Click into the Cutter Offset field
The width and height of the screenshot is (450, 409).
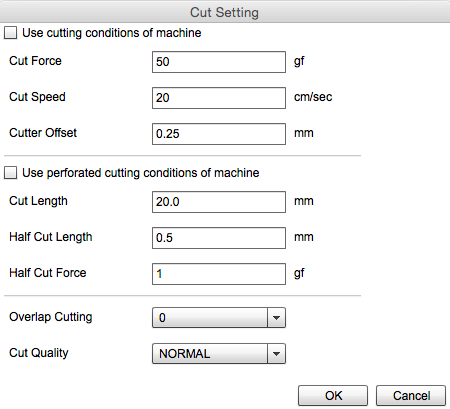click(x=219, y=134)
